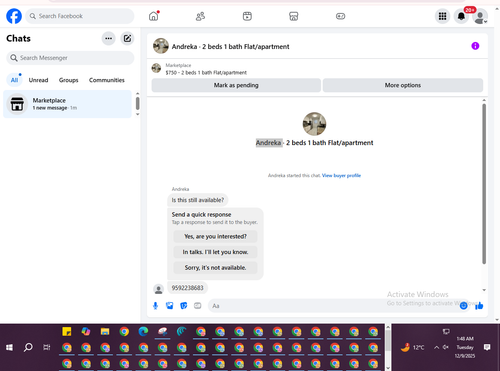Attach a photo with the image icon

(169, 306)
